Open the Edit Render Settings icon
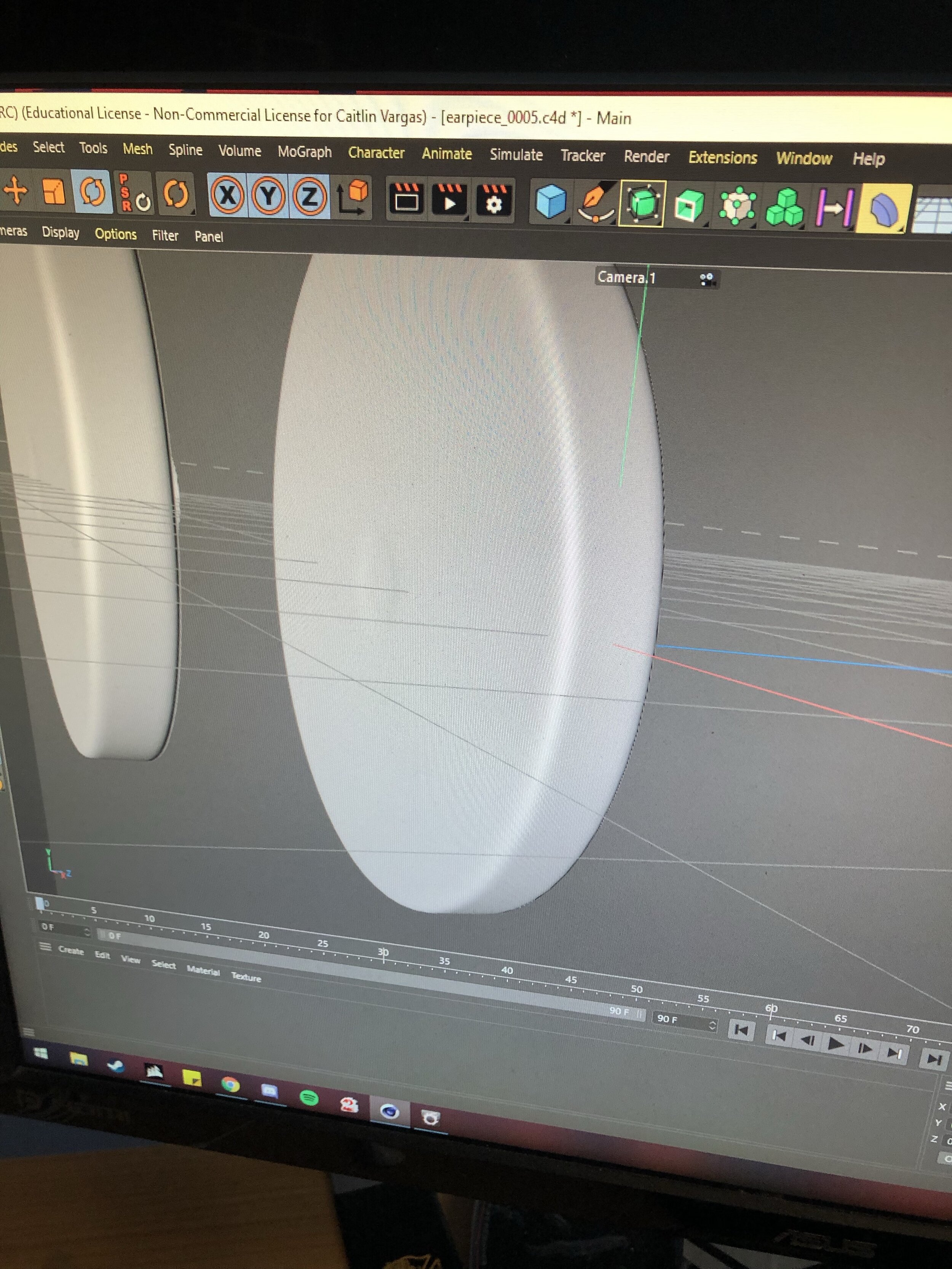The image size is (952, 1269). point(494,200)
